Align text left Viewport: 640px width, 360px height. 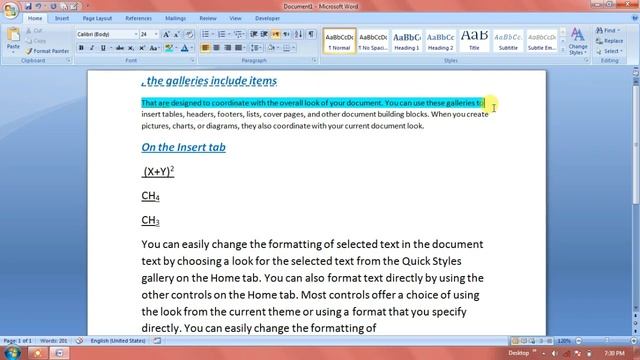point(205,48)
